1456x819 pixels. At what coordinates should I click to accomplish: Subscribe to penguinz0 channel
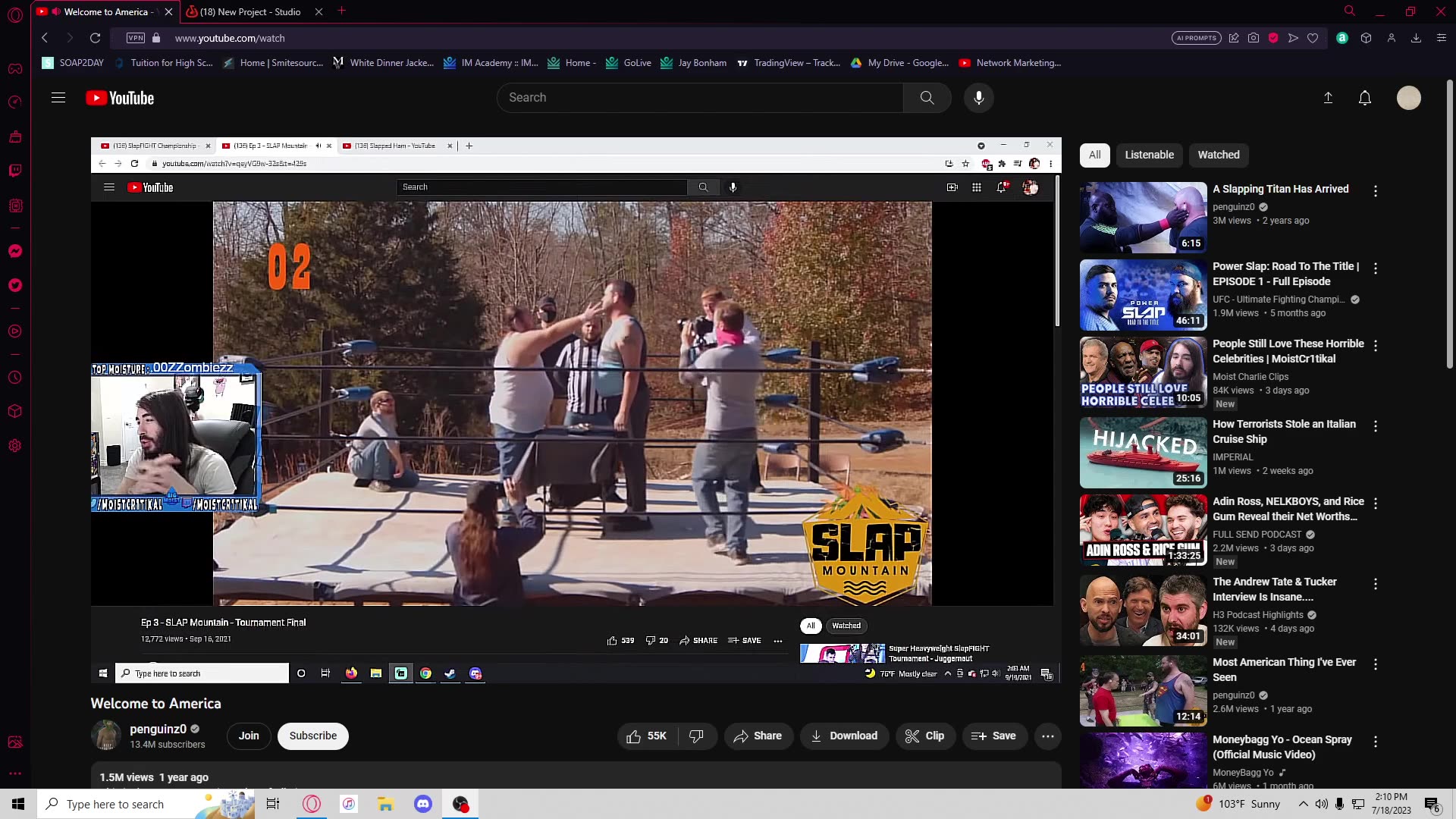click(x=312, y=736)
